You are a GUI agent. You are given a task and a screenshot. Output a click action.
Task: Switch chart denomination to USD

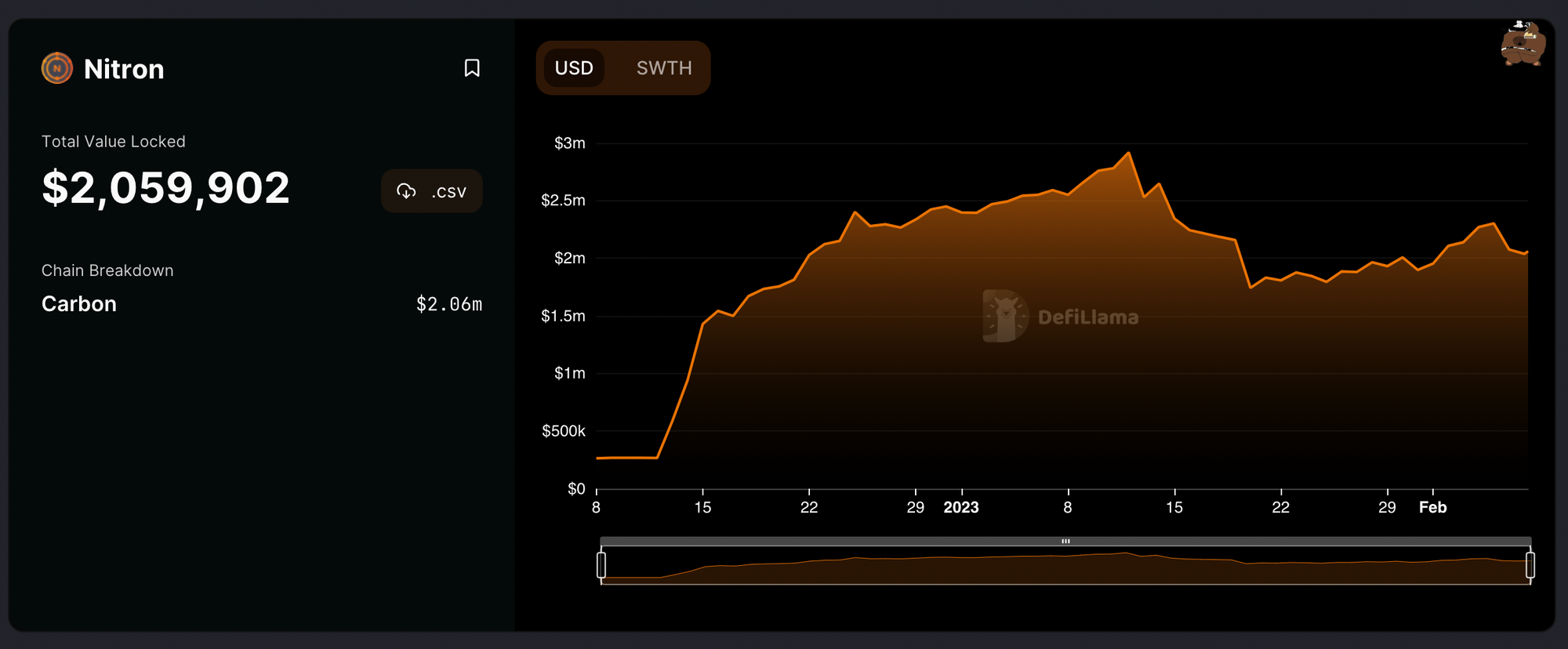(574, 68)
